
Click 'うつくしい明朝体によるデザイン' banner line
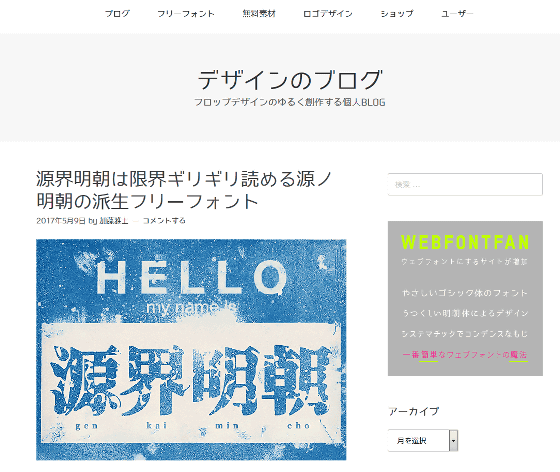tap(465, 313)
